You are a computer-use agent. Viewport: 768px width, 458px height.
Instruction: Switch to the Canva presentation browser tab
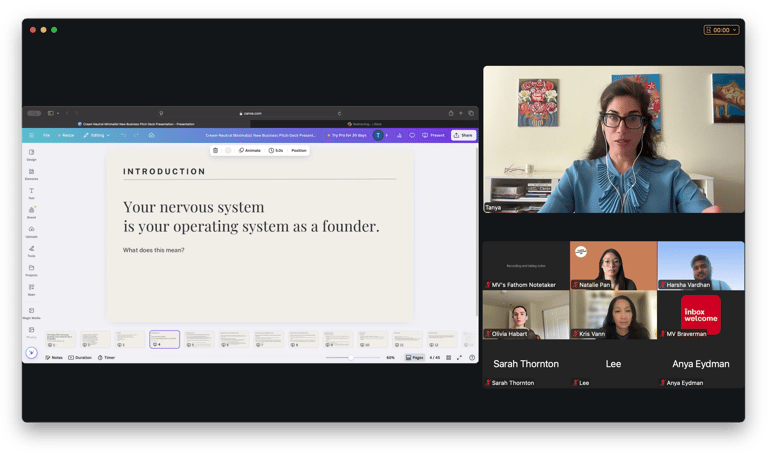pos(136,124)
